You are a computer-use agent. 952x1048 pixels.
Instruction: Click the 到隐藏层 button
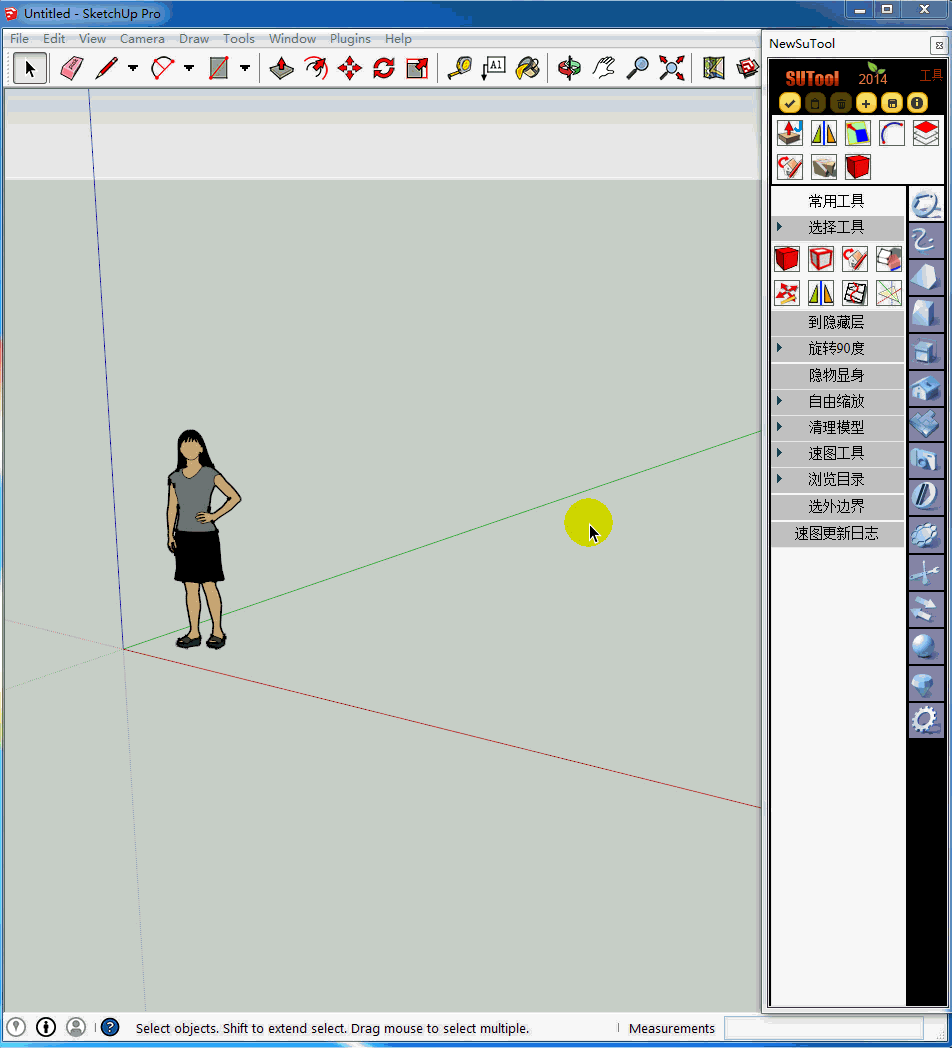coord(838,322)
